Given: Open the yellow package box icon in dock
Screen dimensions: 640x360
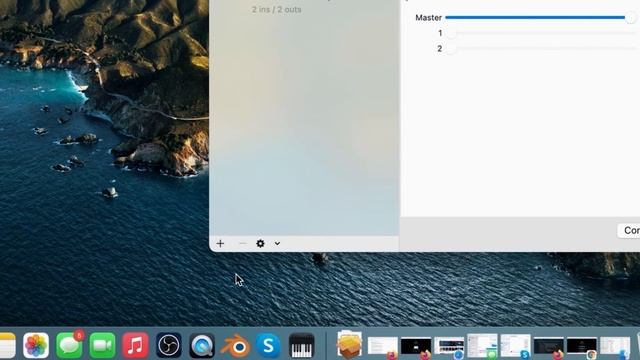Looking at the screenshot, I should point(349,345).
